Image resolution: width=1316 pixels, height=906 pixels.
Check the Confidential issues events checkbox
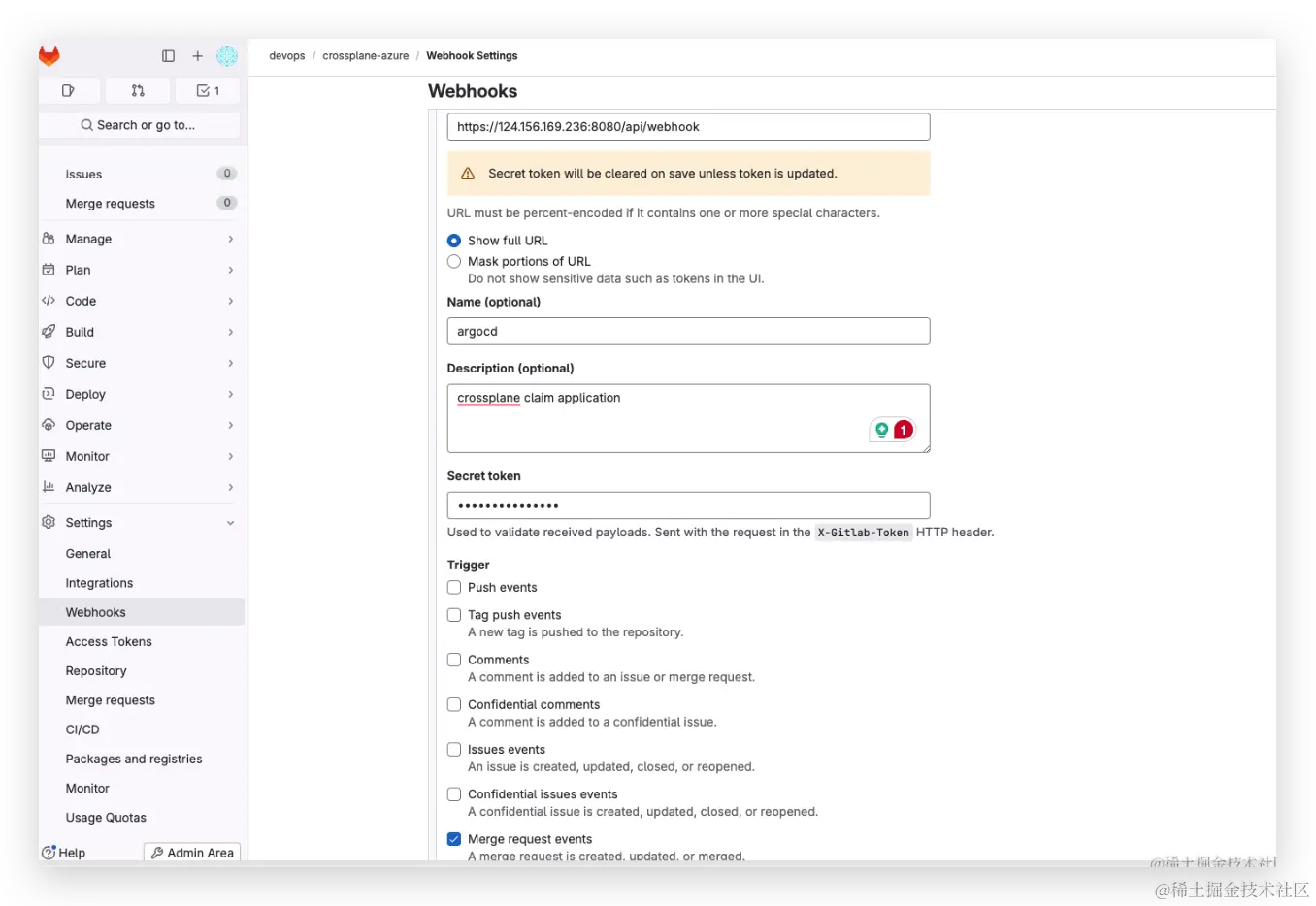click(454, 794)
